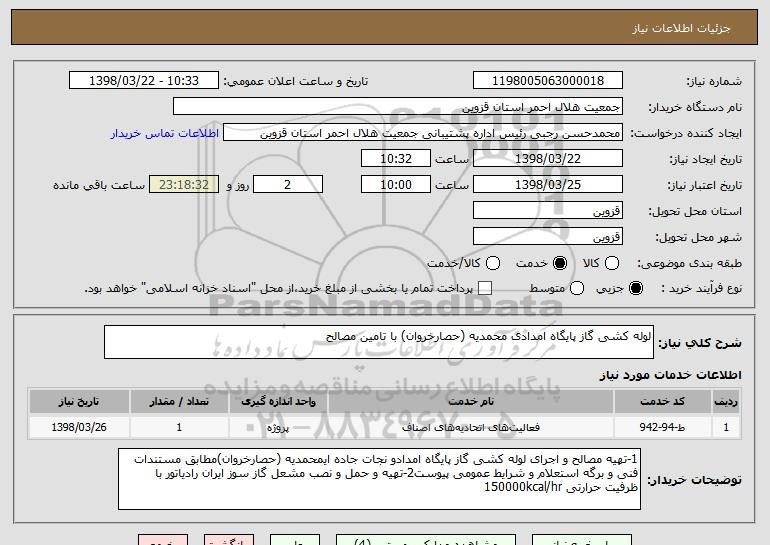
Task: Choose the متوسط purchase process option
Action: (x=577, y=288)
